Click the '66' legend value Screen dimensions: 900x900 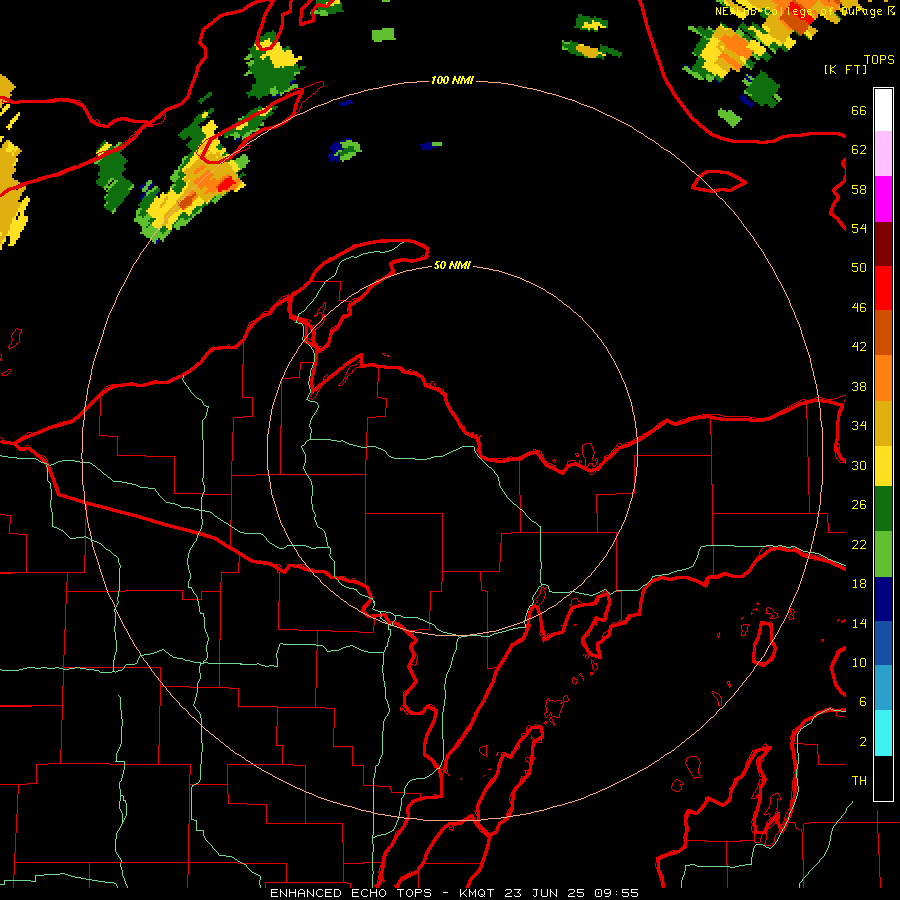[859, 111]
